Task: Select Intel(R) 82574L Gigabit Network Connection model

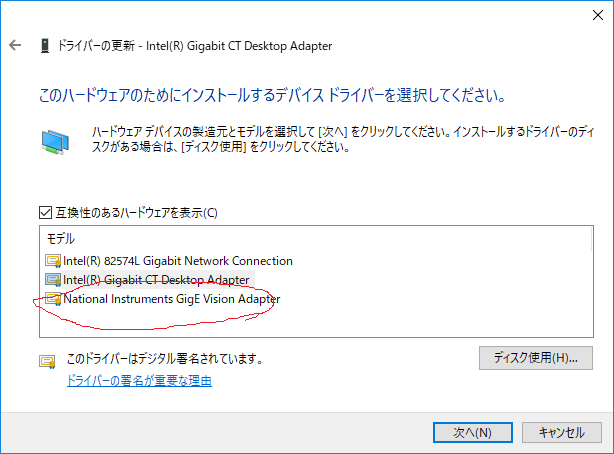Action: pyautogui.click(x=178, y=261)
